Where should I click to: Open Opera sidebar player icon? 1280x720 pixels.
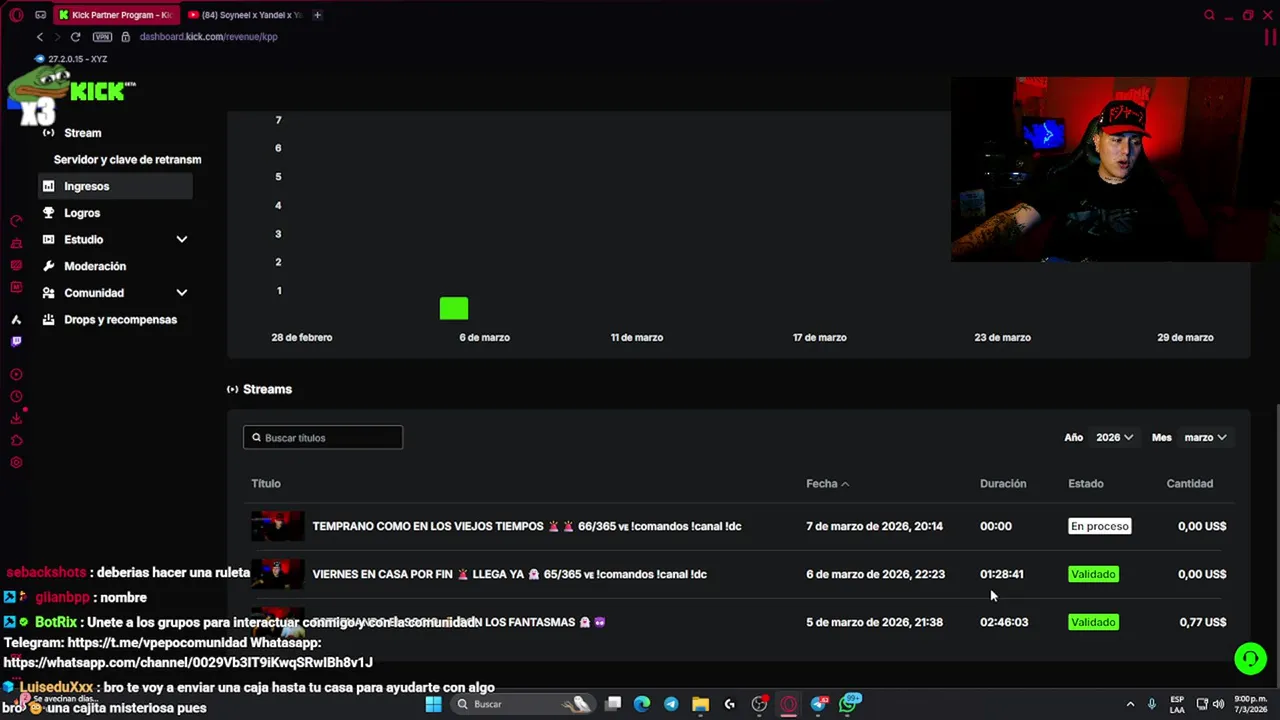pos(16,375)
